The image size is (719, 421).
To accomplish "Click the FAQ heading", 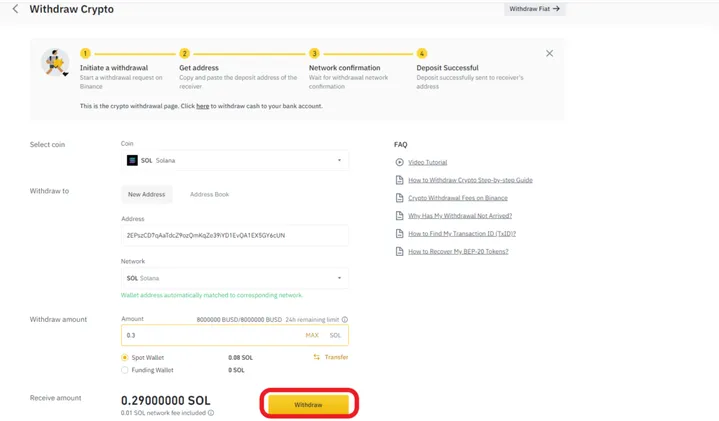I will point(400,144).
